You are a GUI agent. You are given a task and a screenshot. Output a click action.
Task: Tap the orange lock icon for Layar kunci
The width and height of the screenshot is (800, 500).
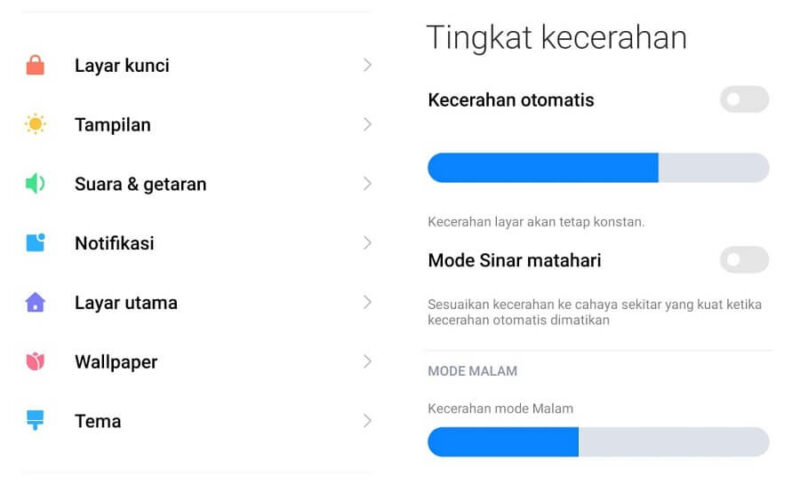tap(35, 65)
